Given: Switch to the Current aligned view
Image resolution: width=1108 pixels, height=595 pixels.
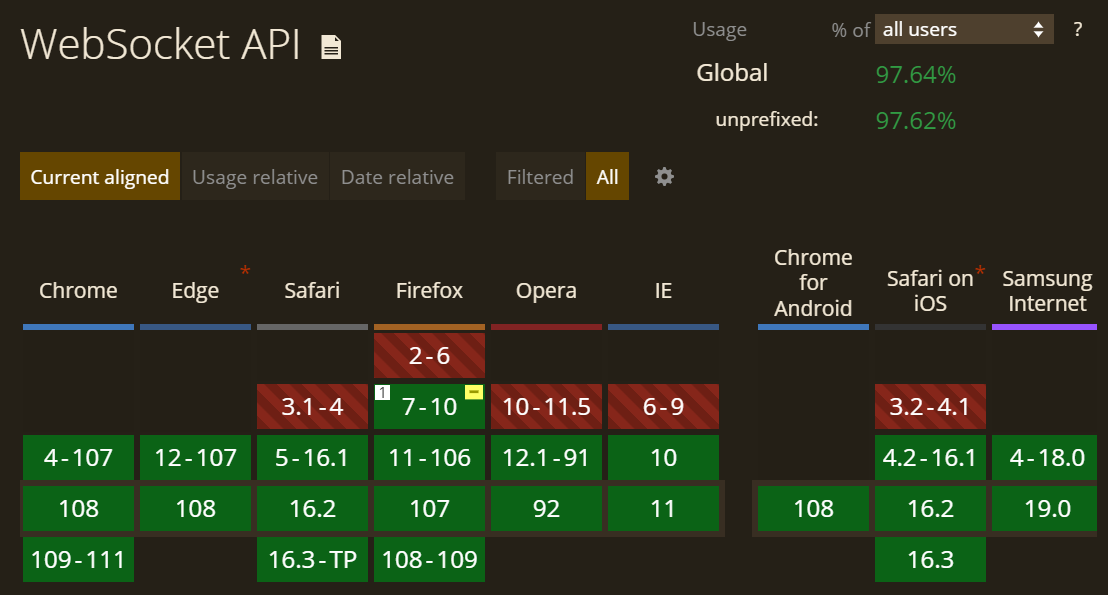Looking at the screenshot, I should (x=100, y=176).
